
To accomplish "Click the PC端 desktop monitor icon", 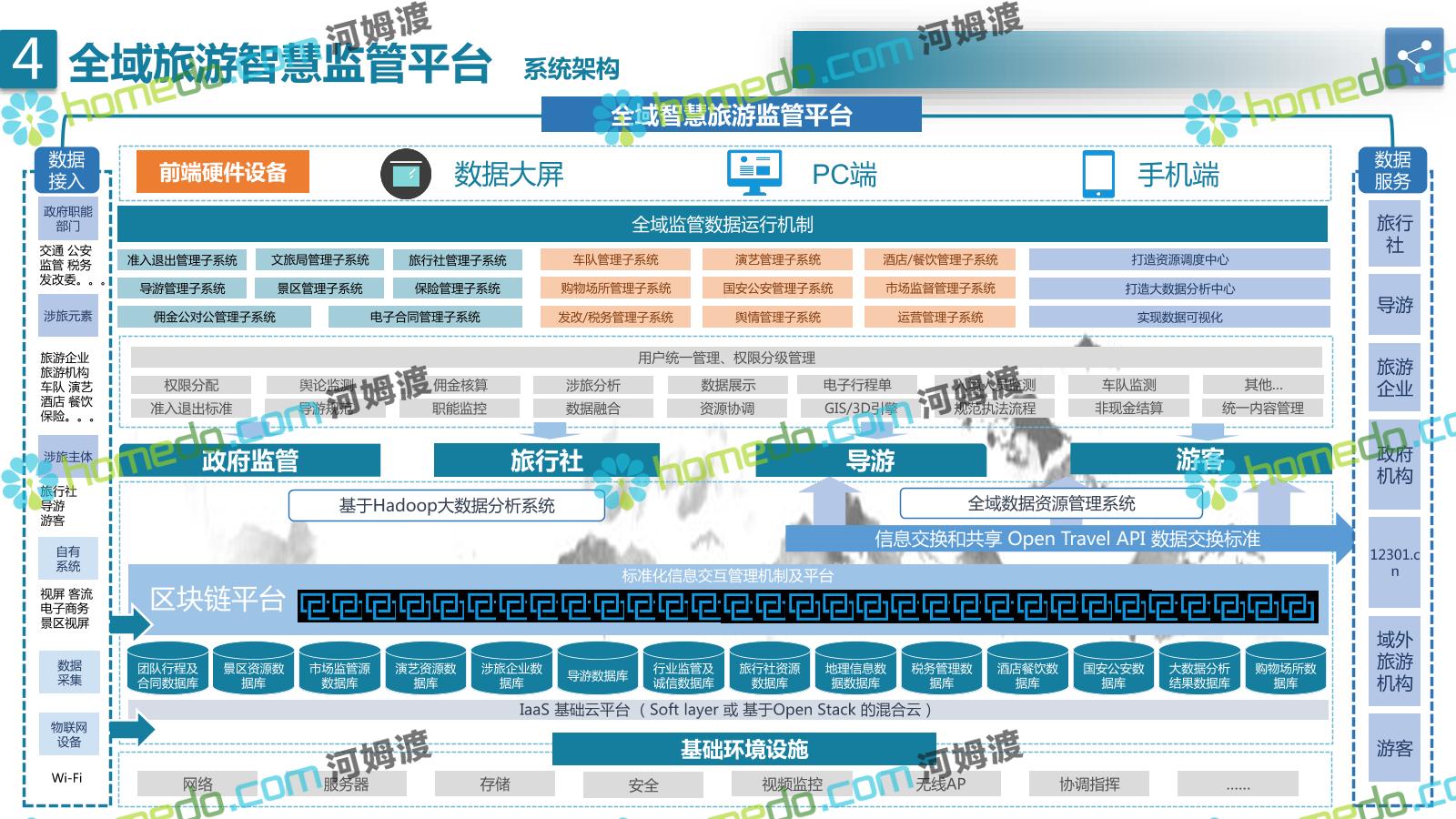I will point(754,173).
